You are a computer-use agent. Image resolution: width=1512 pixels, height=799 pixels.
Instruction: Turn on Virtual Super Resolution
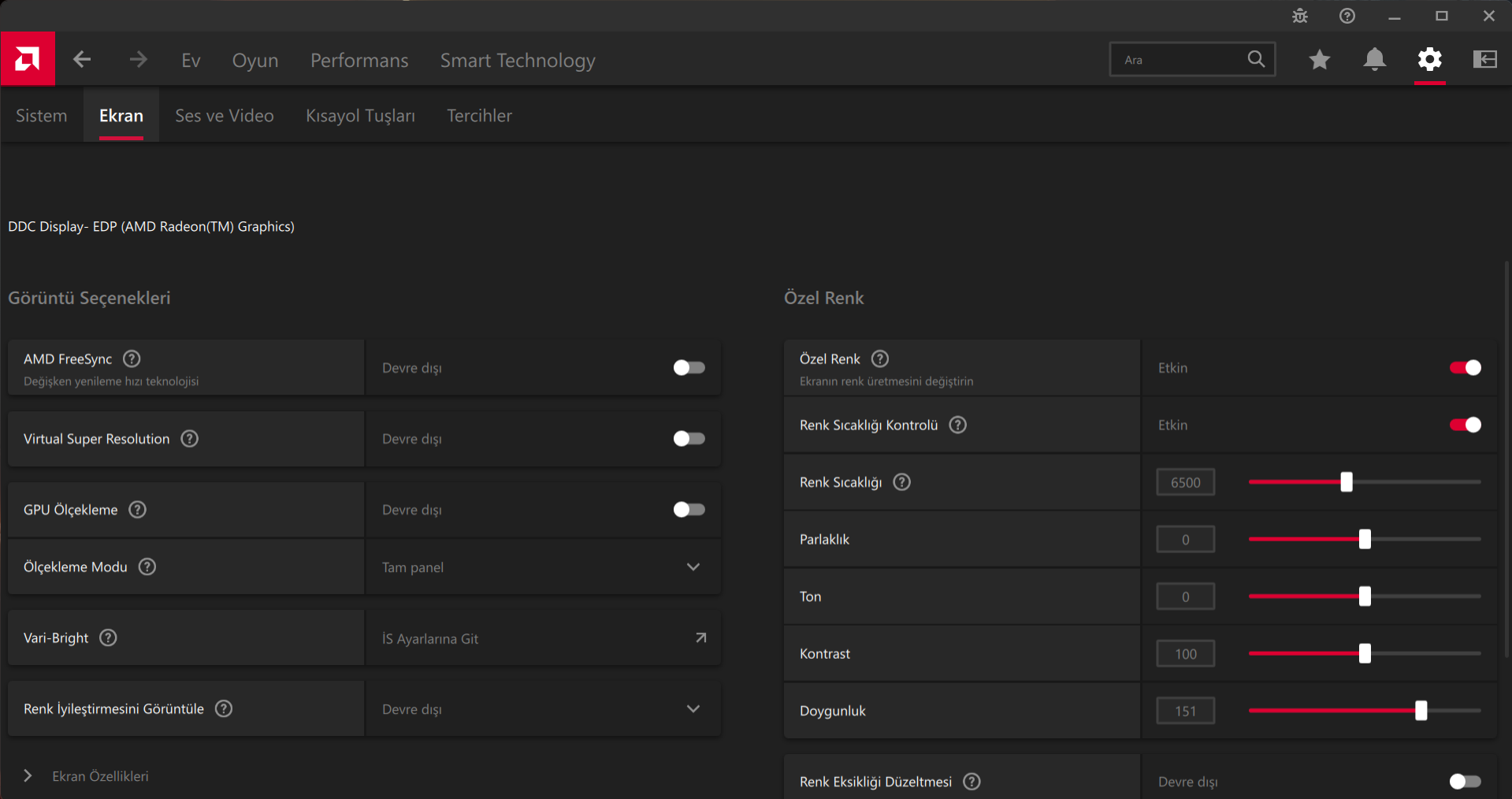tap(689, 439)
